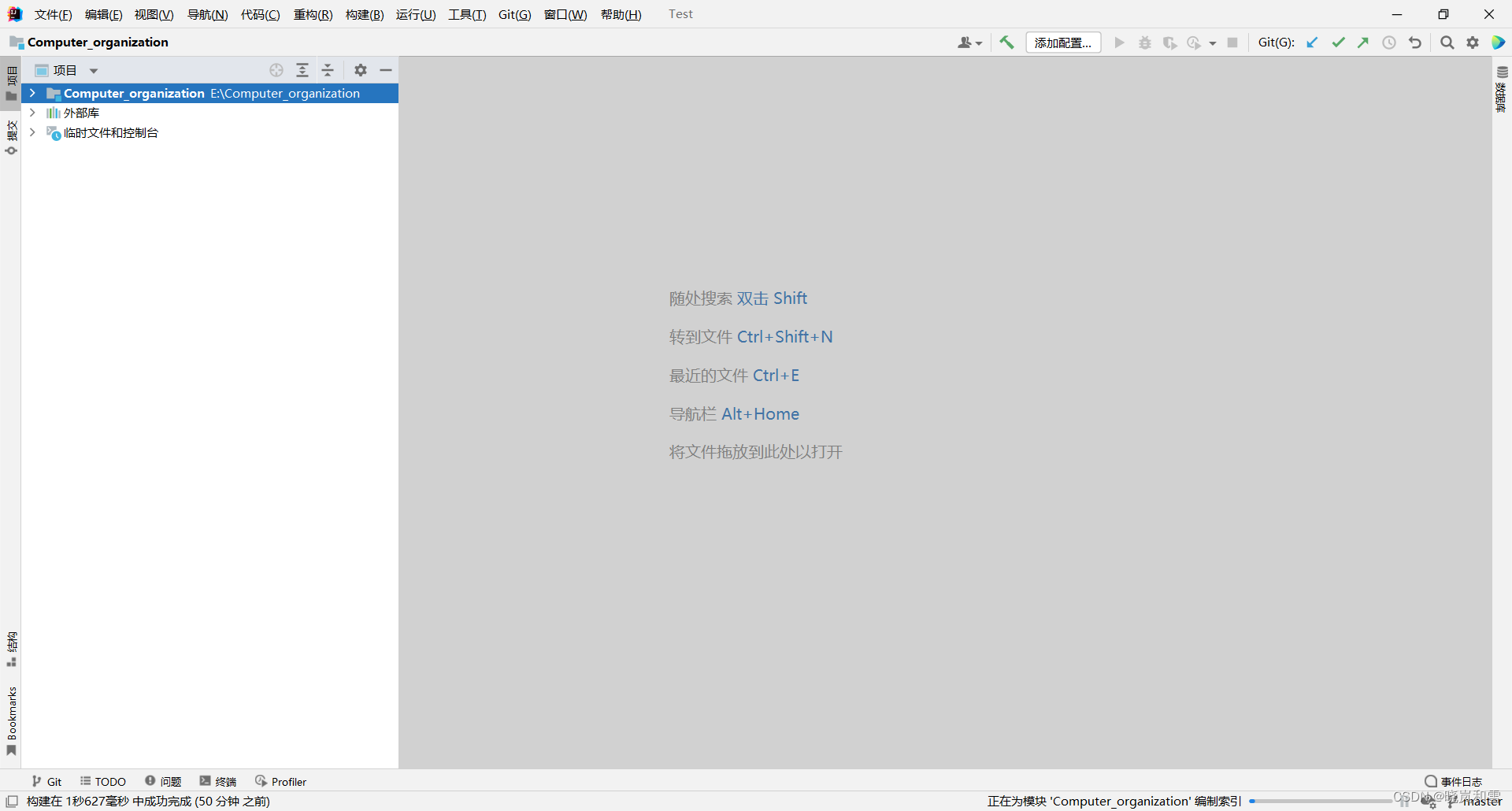Open the 问题 tool window
1512x811 pixels.
coord(163,781)
